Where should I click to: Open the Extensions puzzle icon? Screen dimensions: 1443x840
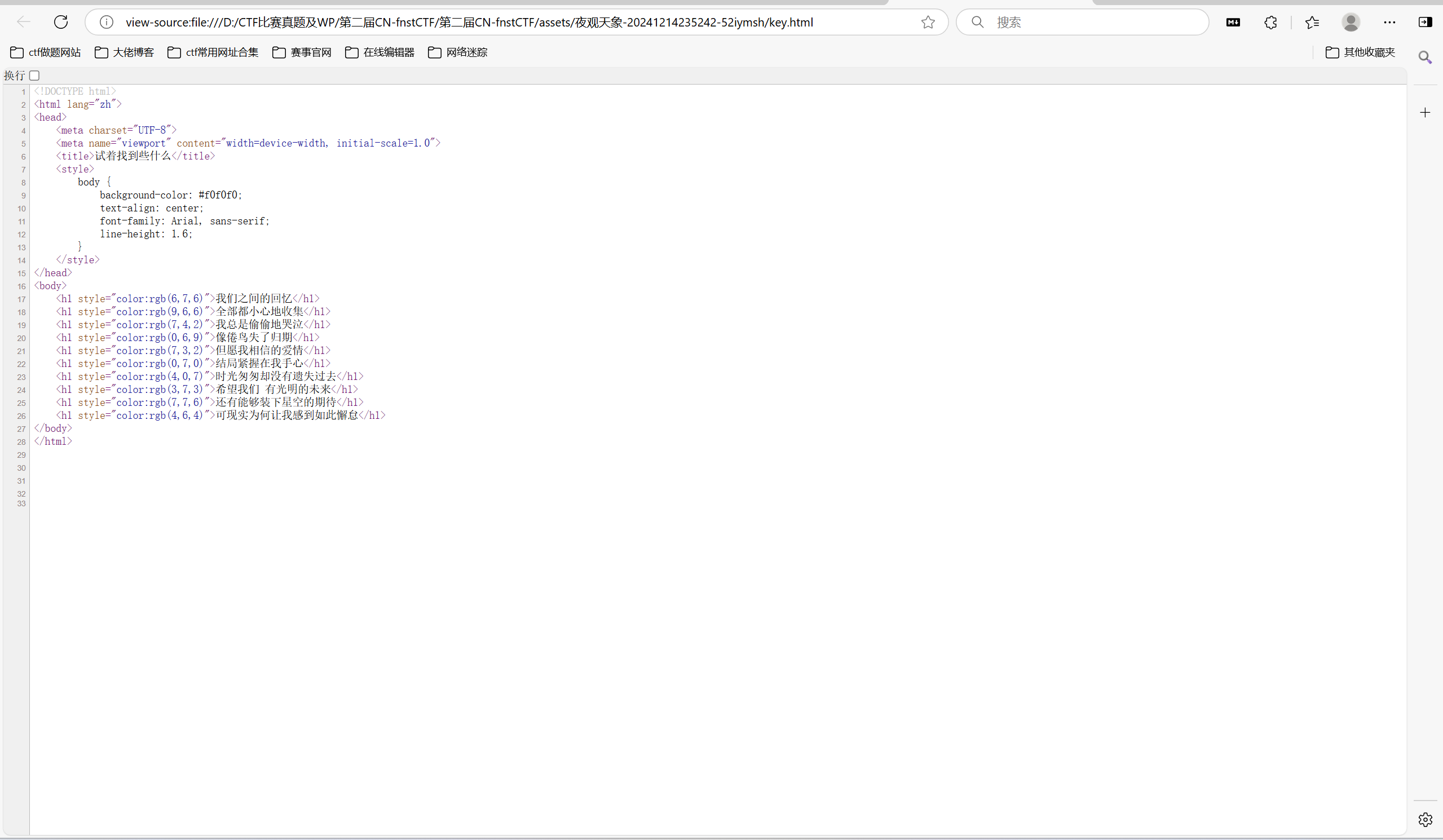[x=1270, y=23]
